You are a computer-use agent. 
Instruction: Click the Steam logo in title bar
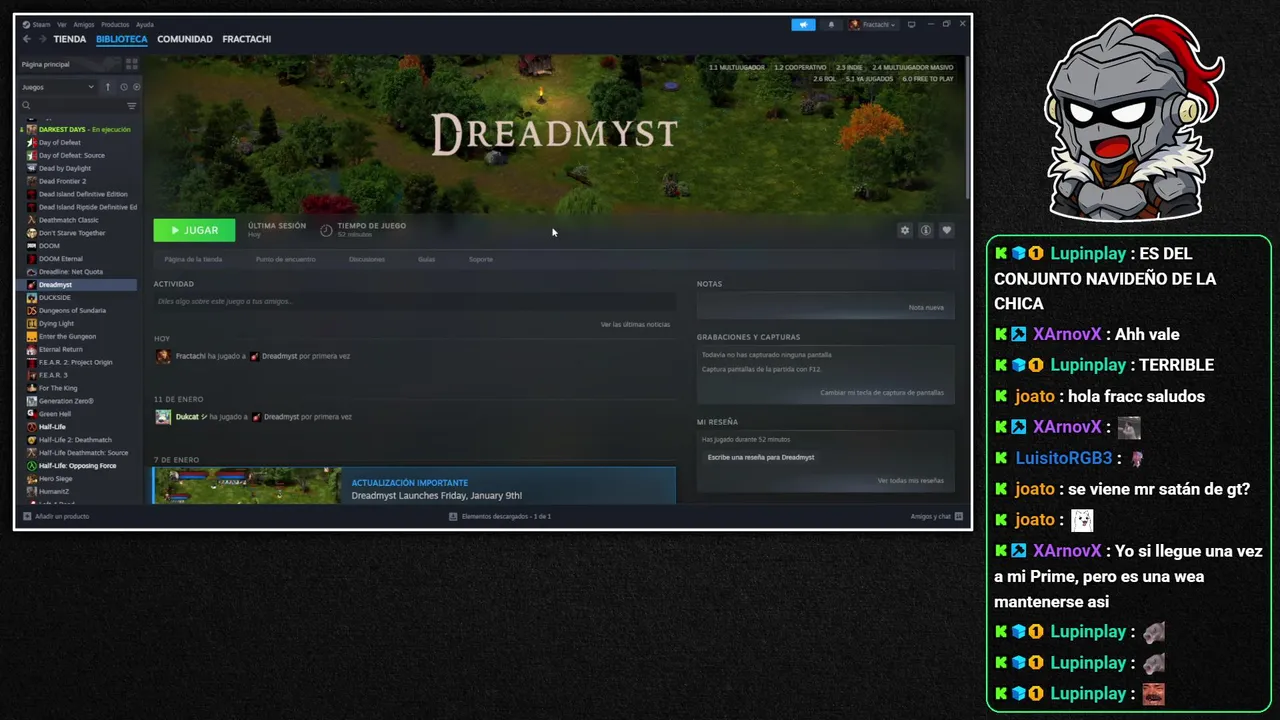point(26,24)
